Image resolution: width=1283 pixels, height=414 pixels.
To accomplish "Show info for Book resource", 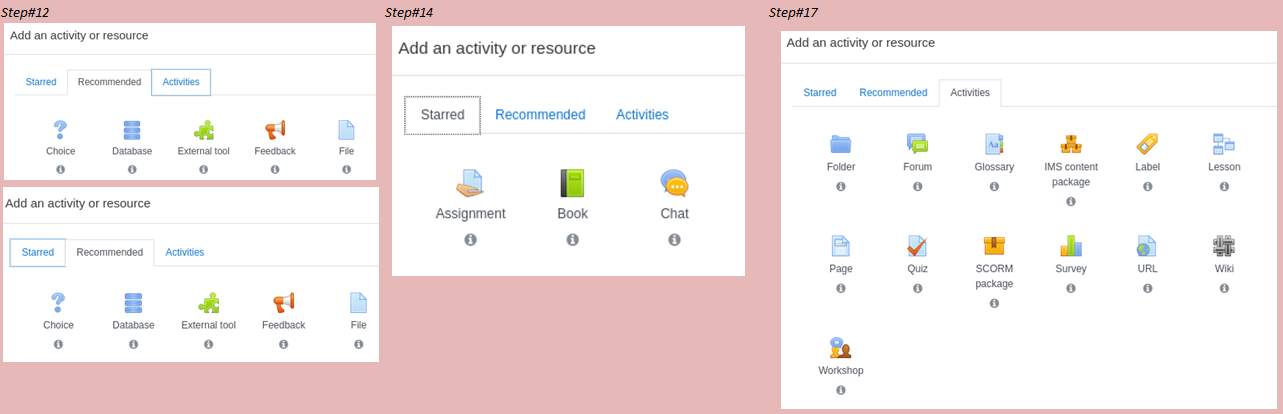I will [572, 240].
